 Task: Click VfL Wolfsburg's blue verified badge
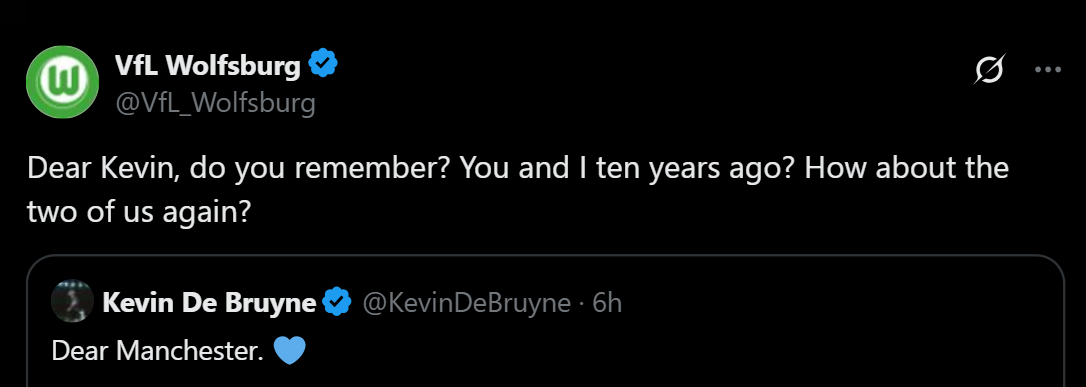point(323,64)
